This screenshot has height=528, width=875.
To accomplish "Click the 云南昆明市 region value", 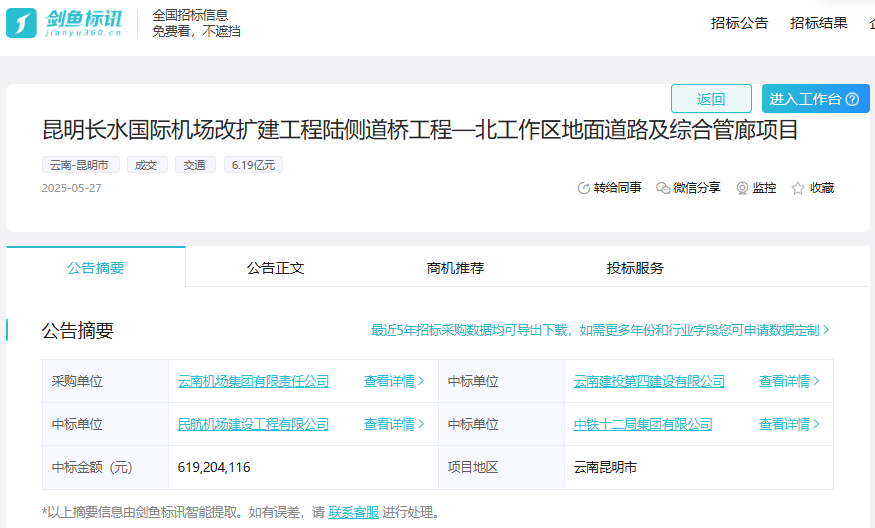I will [605, 467].
